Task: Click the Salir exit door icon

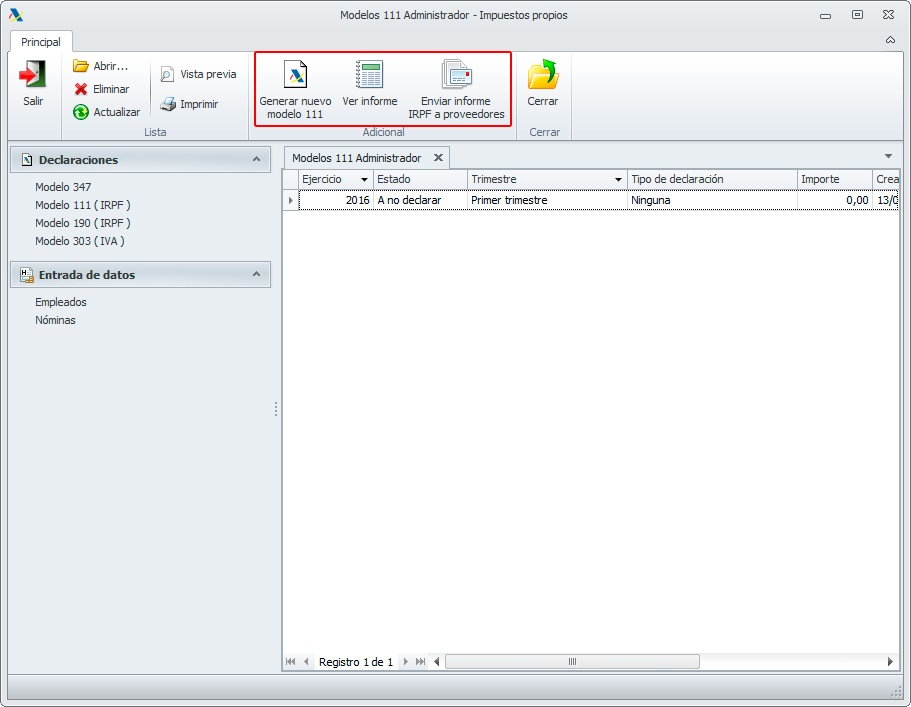Action: point(33,74)
